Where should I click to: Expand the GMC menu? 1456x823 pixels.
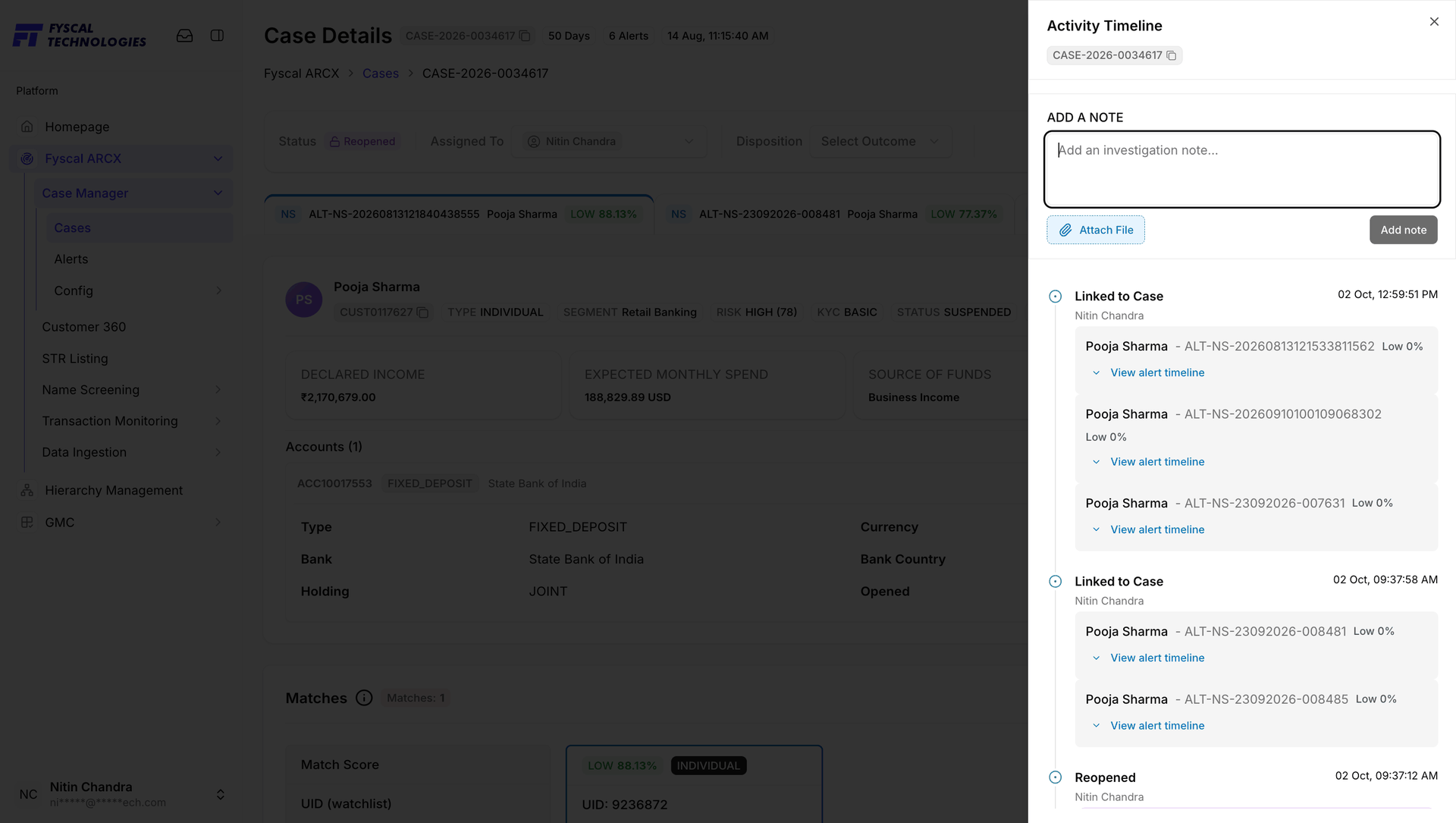point(121,523)
